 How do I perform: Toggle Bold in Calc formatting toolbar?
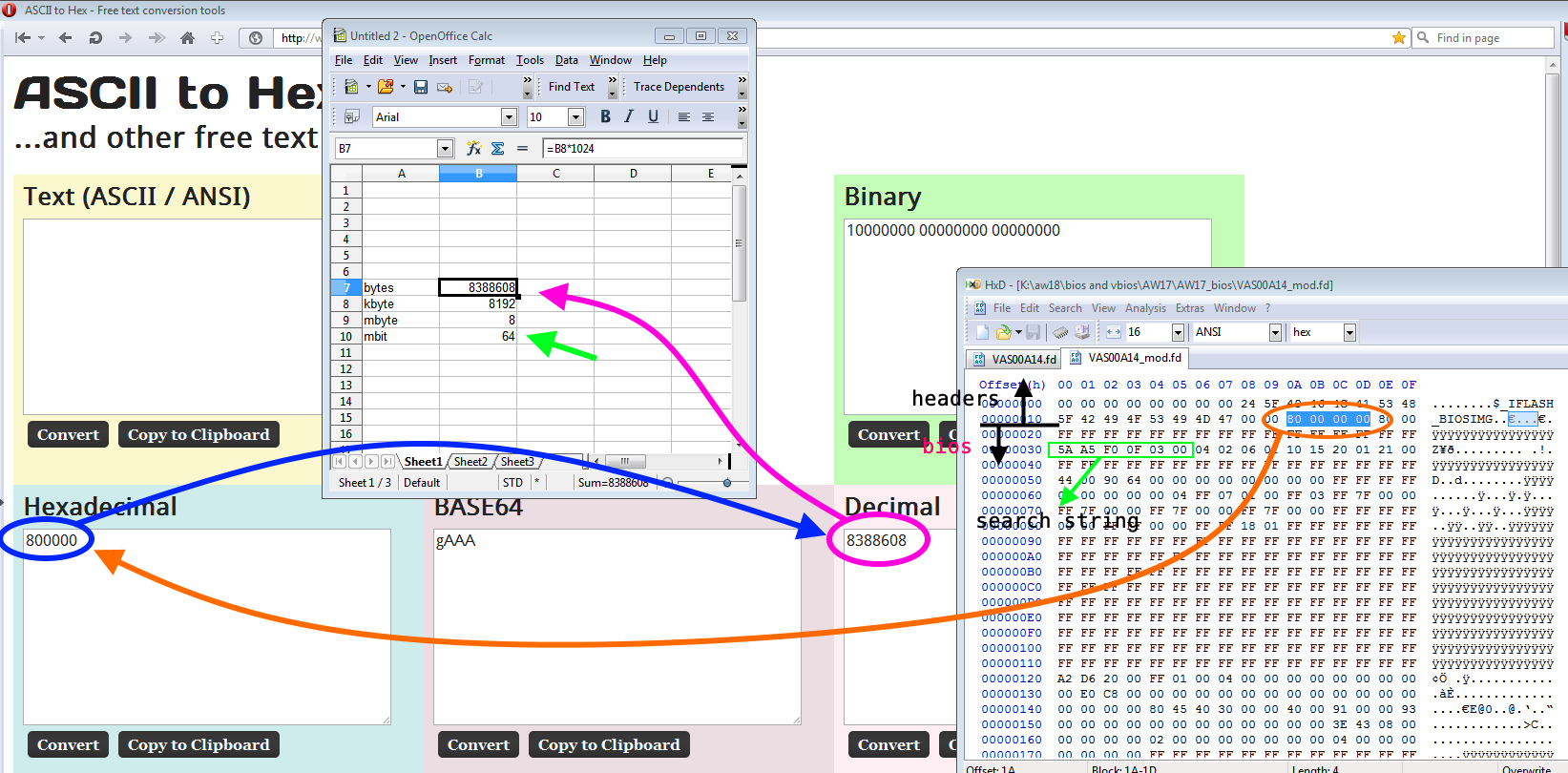[x=605, y=116]
